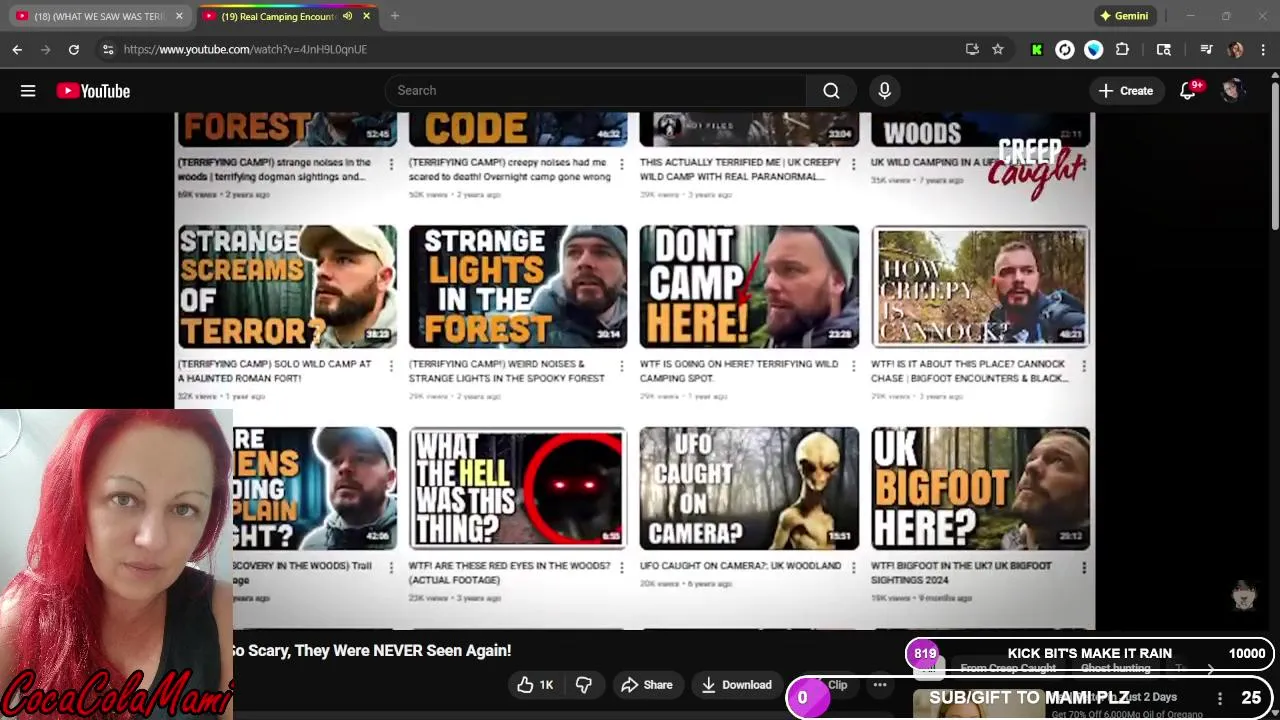Reload the current YouTube page

(74, 49)
